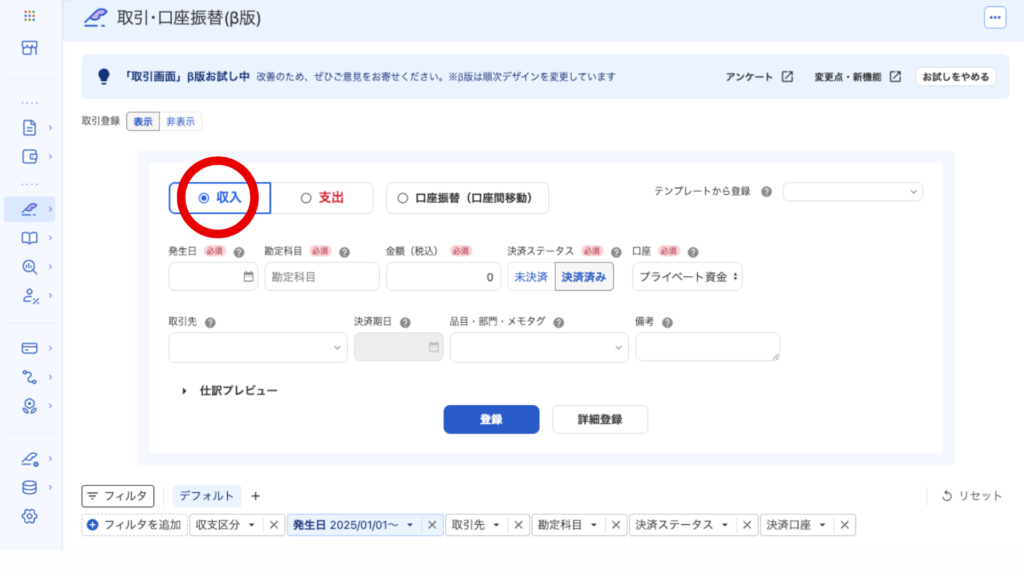
Task: Remove the 取引先 filter with its X
Action: (x=518, y=525)
